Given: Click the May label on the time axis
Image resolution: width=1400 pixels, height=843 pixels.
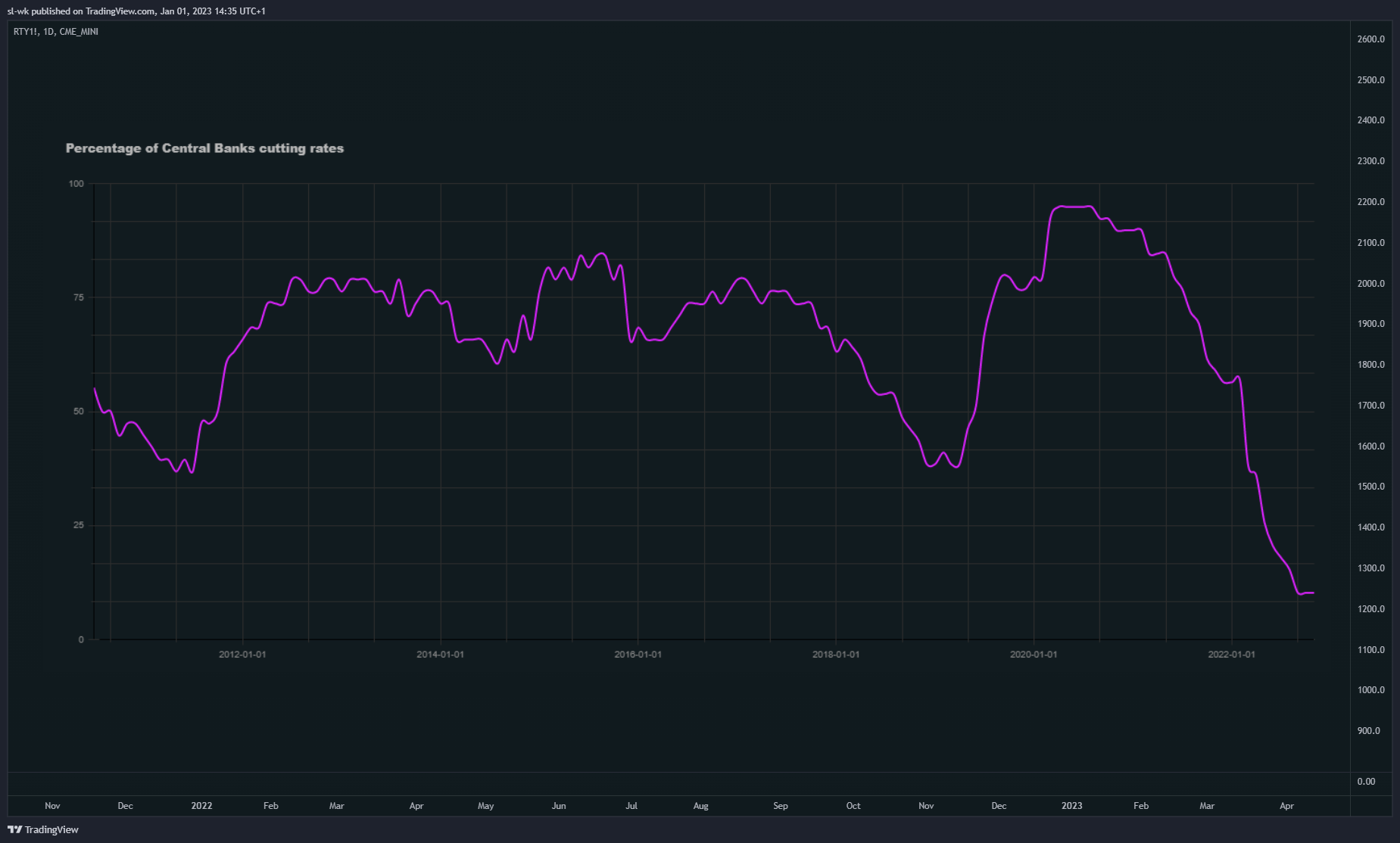Looking at the screenshot, I should coord(485,806).
